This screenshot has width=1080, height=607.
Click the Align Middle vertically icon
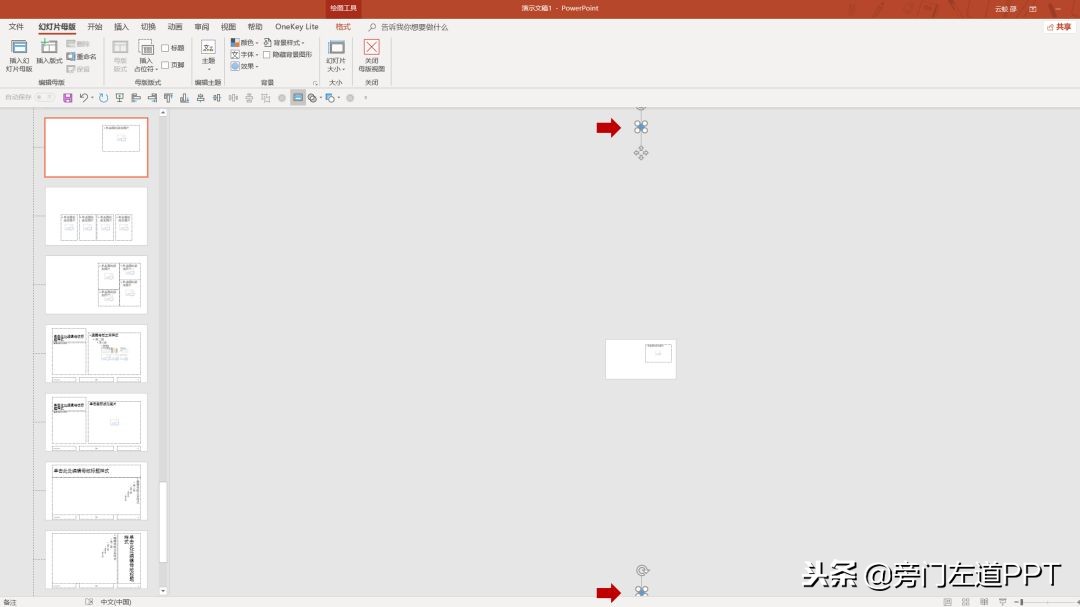217,98
